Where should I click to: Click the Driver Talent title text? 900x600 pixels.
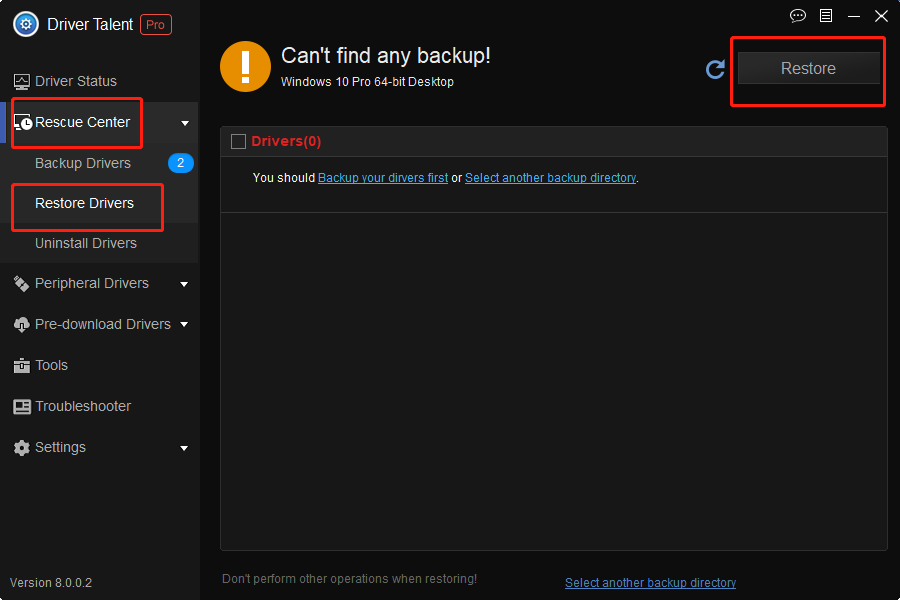[x=90, y=25]
